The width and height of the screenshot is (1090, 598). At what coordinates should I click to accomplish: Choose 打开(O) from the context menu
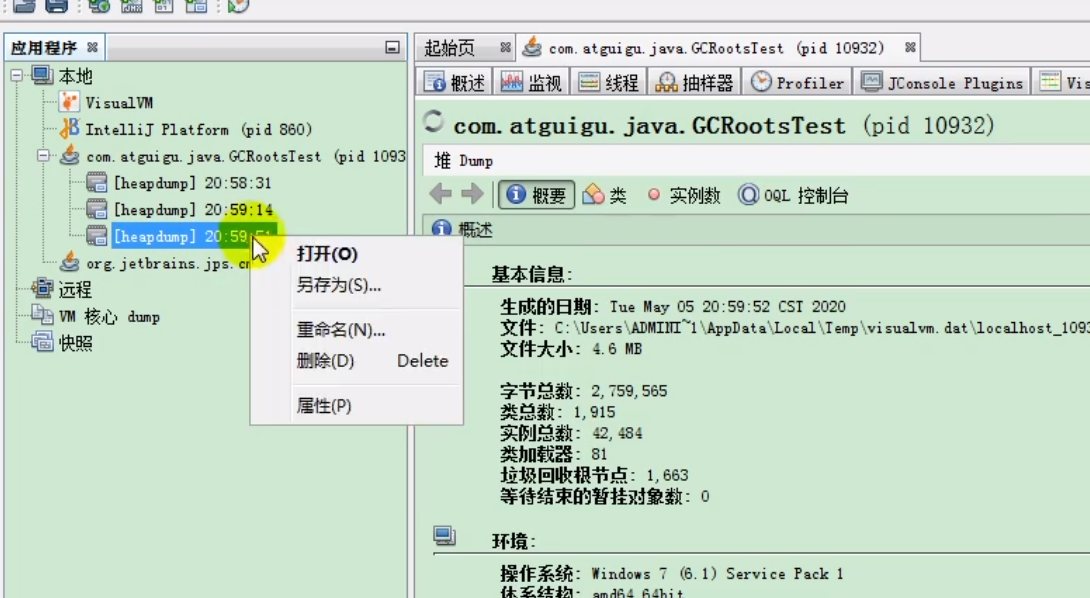(327, 254)
